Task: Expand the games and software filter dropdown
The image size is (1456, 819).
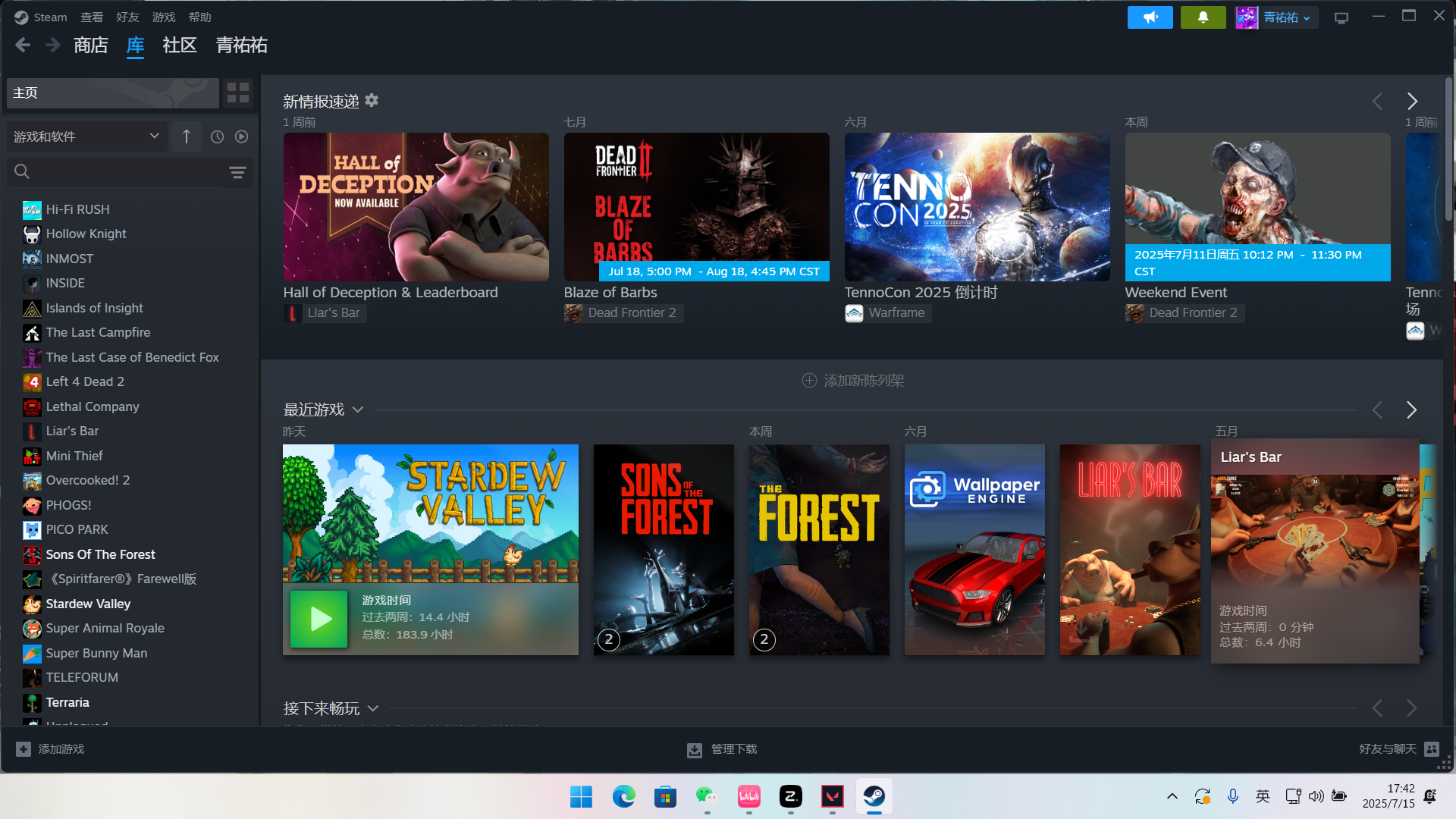Action: click(86, 136)
